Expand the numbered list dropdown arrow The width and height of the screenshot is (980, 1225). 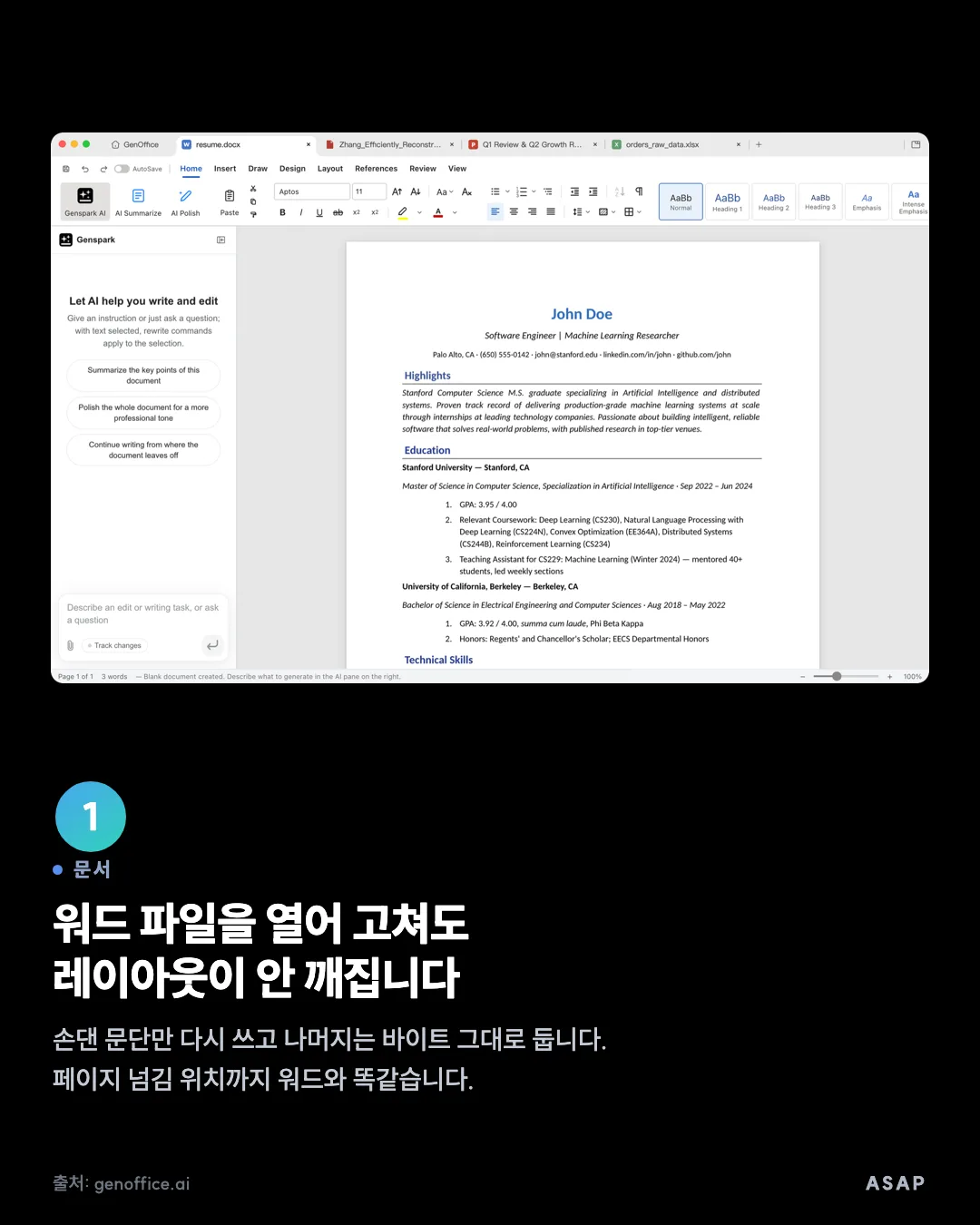pyautogui.click(x=534, y=191)
